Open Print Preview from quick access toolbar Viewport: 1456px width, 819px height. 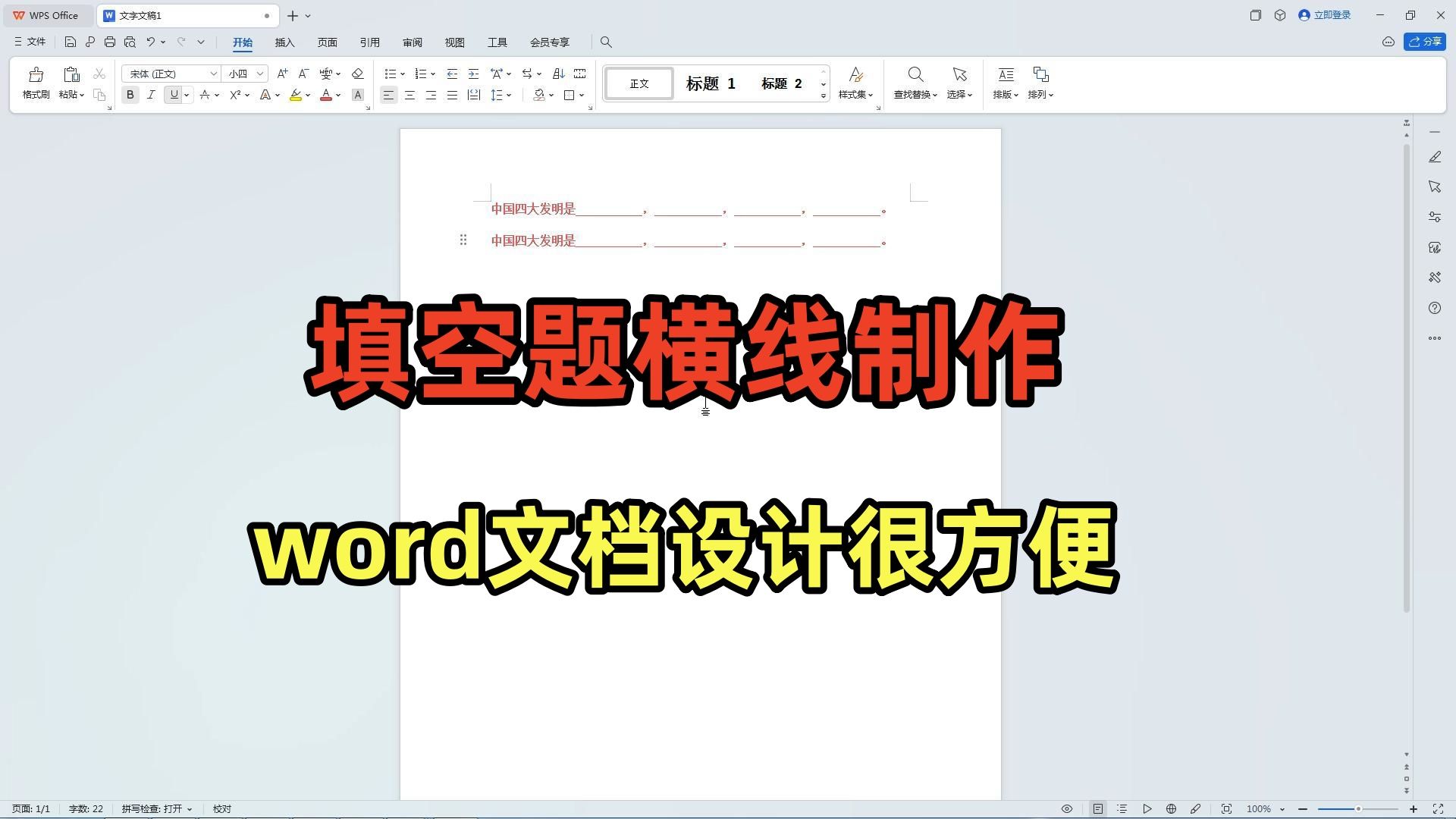[x=130, y=42]
